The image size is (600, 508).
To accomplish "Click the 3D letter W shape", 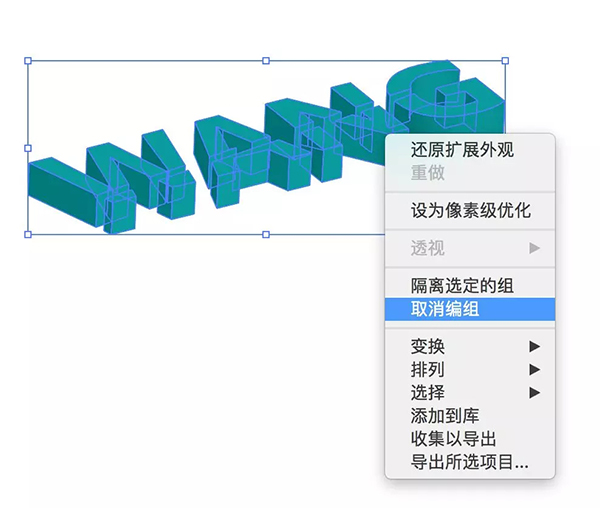I will [x=111, y=183].
